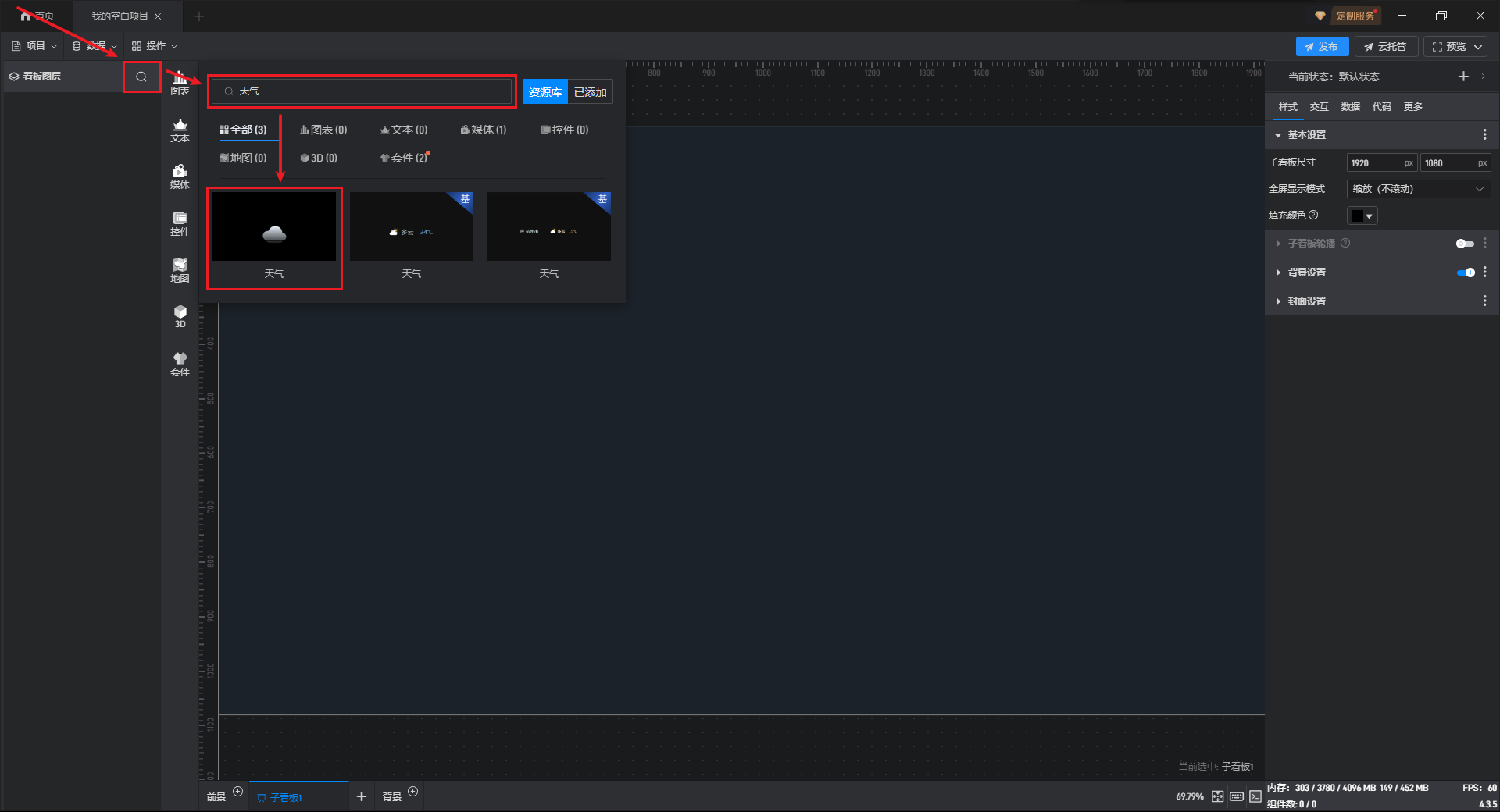1500x812 pixels.
Task: Open 全屏显示模式 dropdown
Action: tap(1419, 189)
